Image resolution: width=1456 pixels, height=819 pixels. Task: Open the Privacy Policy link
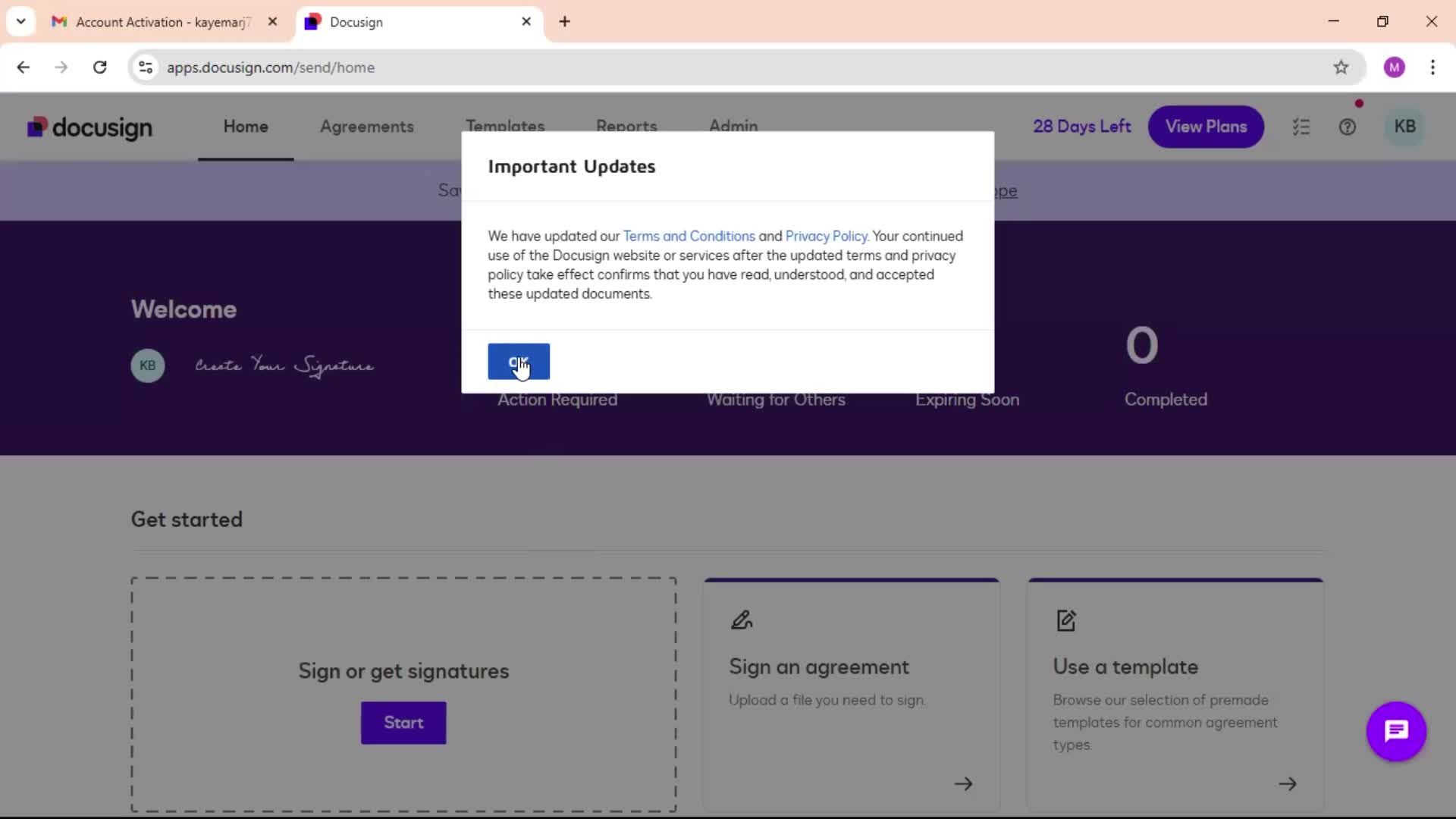(826, 236)
